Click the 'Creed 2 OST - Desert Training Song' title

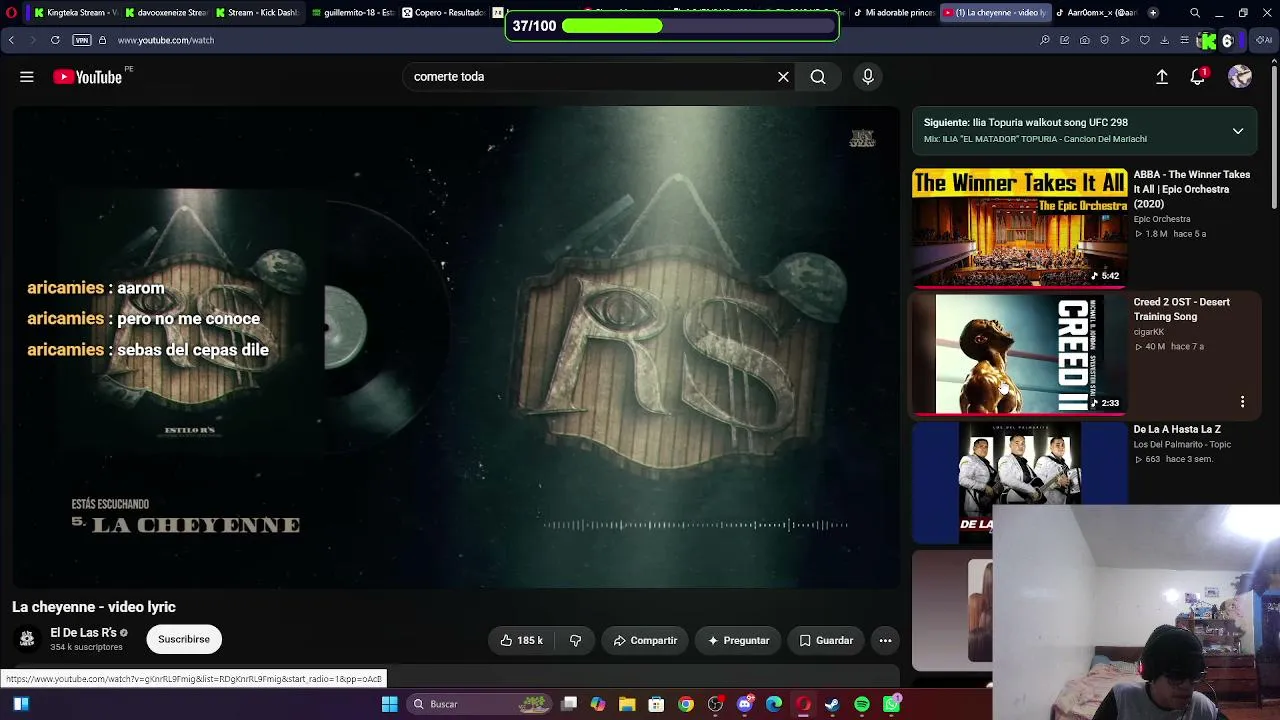(x=1181, y=309)
